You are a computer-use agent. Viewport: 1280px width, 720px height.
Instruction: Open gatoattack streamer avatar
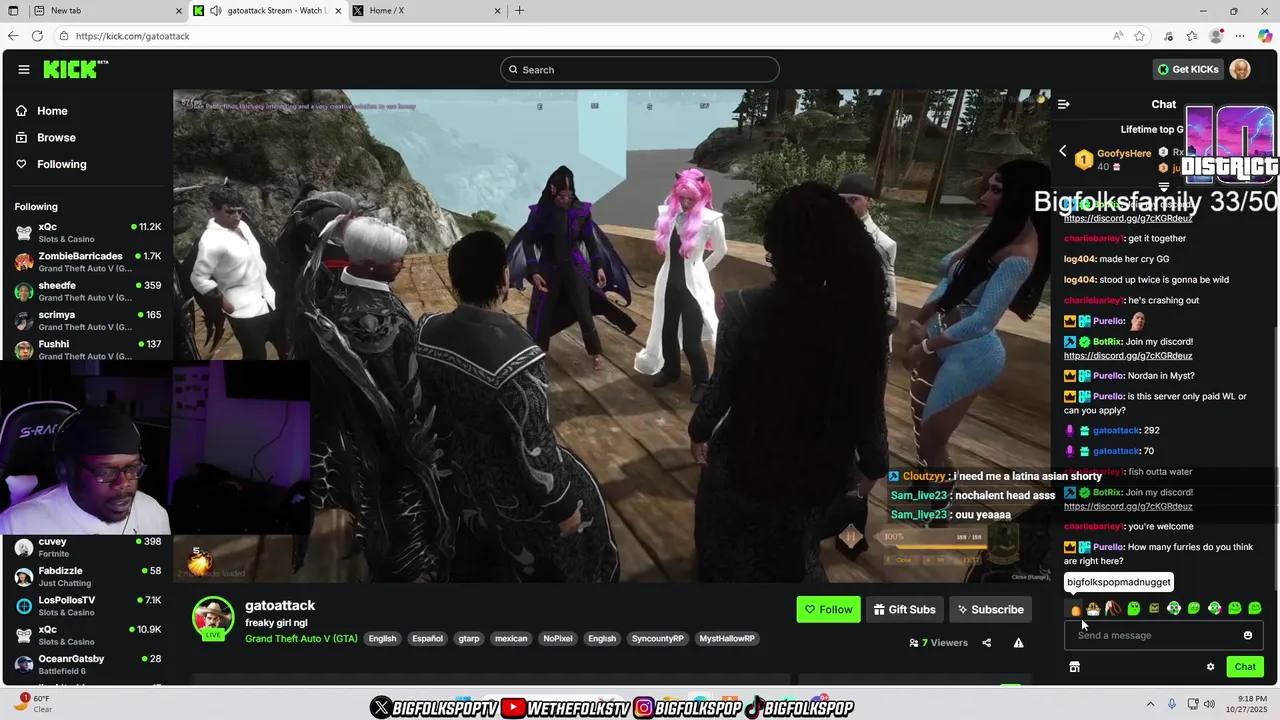click(213, 617)
